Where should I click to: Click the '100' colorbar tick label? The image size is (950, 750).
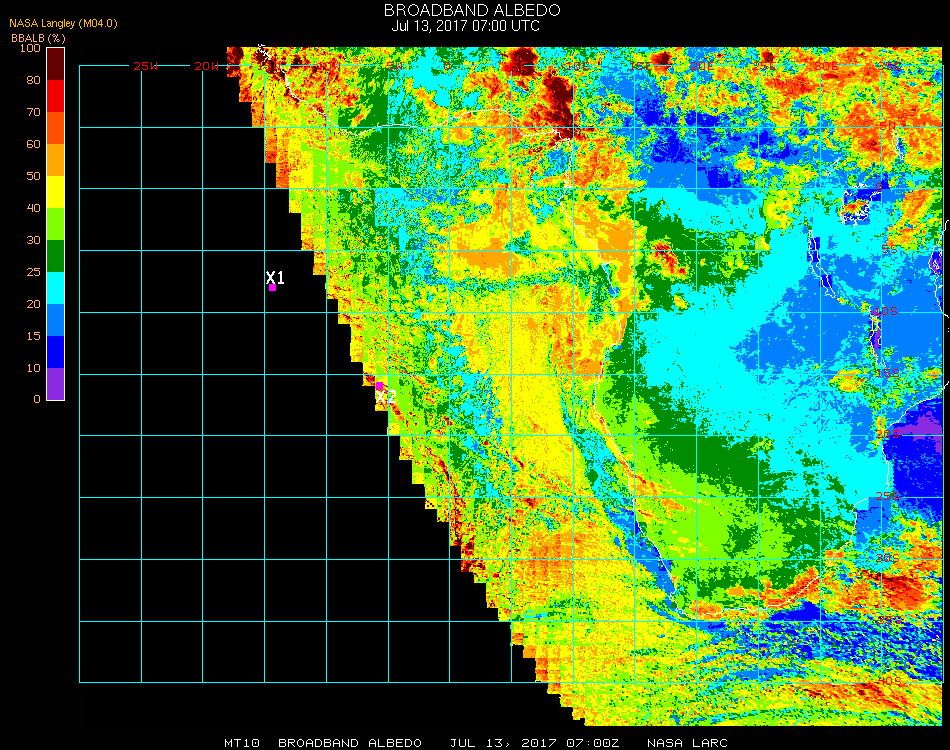click(x=30, y=48)
